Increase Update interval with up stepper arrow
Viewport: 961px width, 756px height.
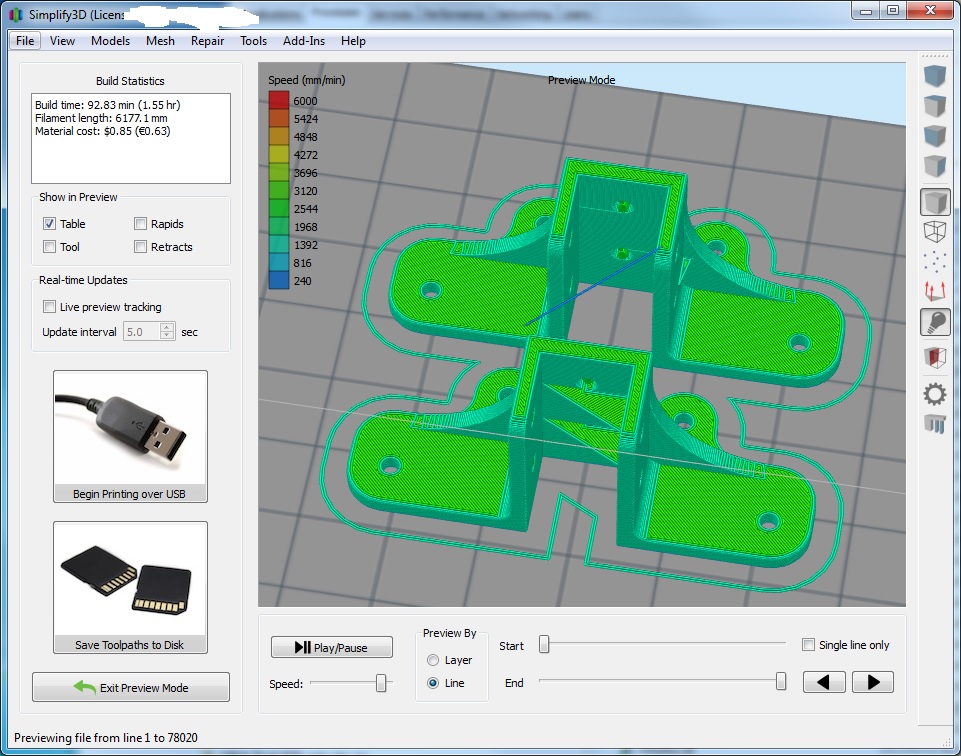(x=167, y=327)
